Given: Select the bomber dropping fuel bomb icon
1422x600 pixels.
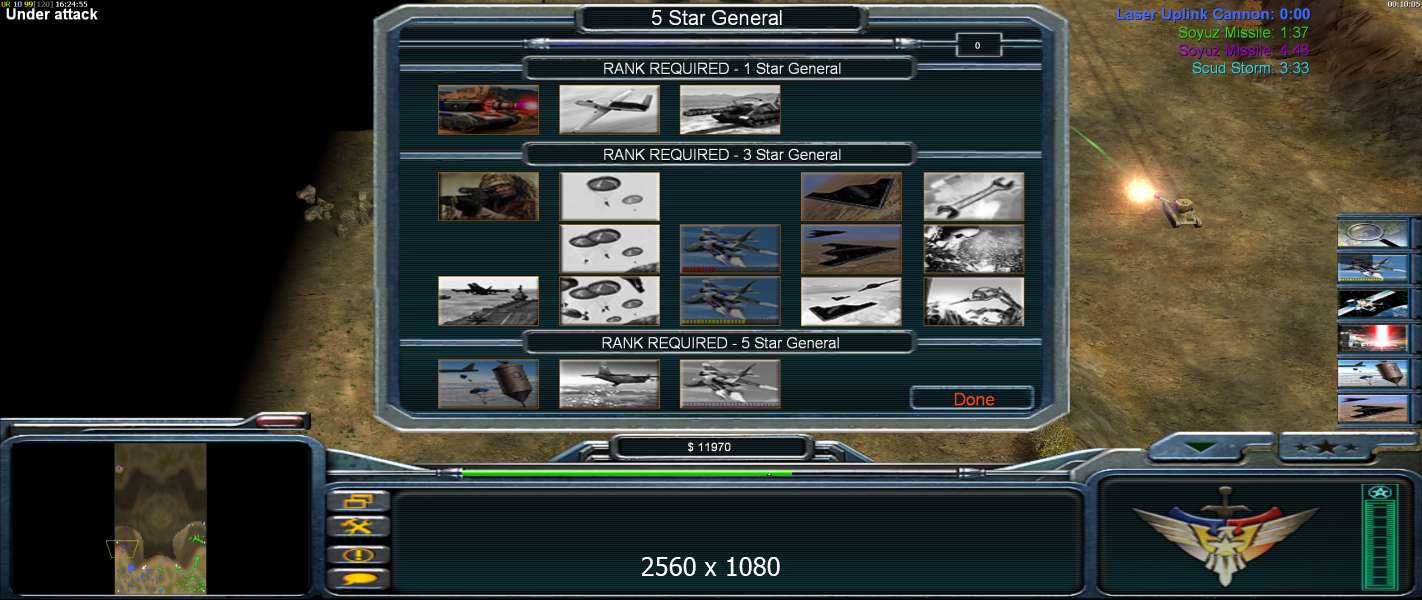Looking at the screenshot, I should coord(488,384).
